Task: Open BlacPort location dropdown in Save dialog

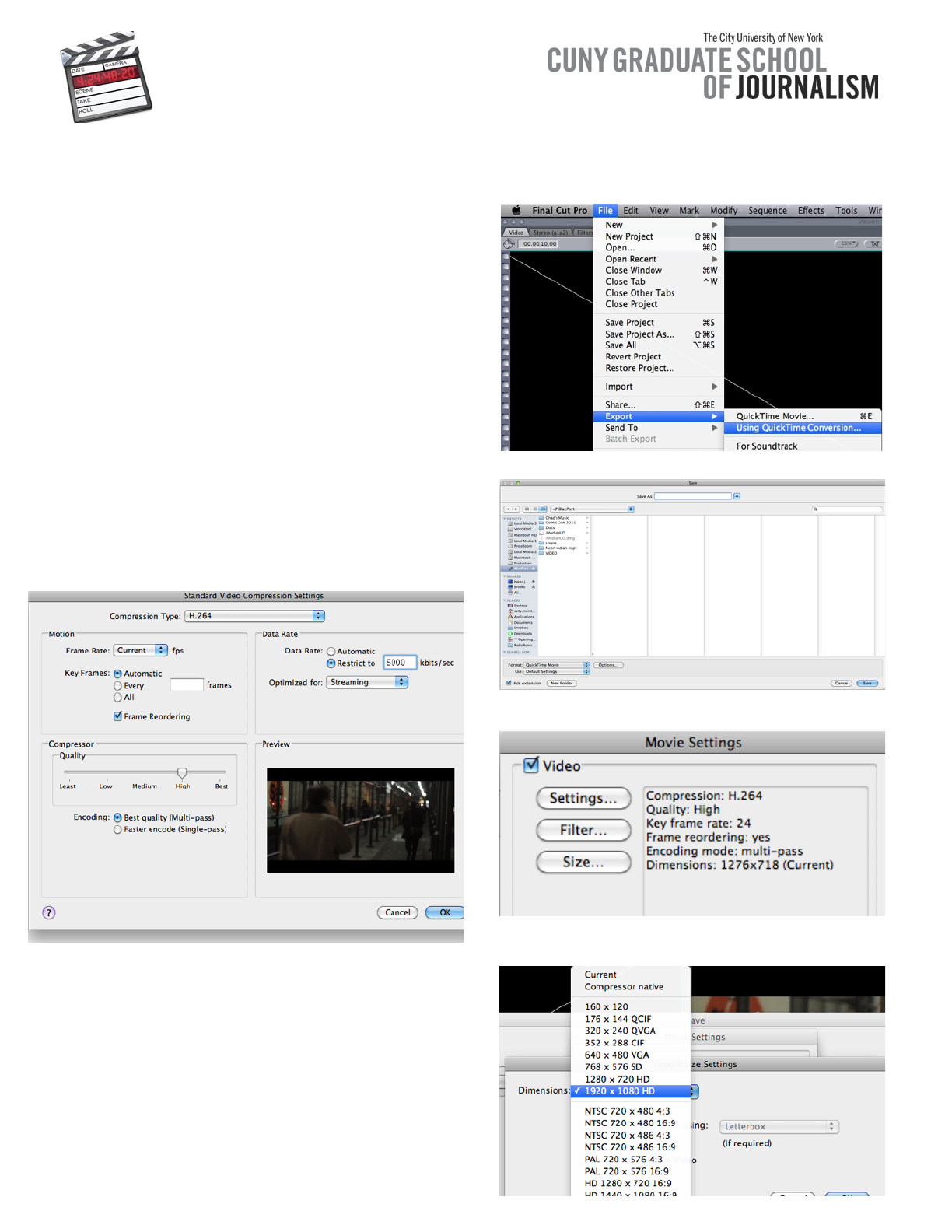Action: pyautogui.click(x=592, y=509)
